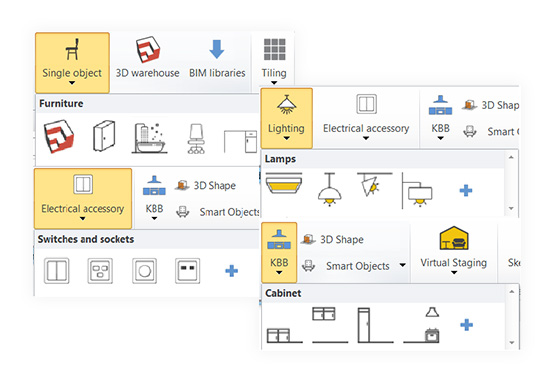
Task: Click KBB in the Lighting toolbar
Action: [x=440, y=118]
